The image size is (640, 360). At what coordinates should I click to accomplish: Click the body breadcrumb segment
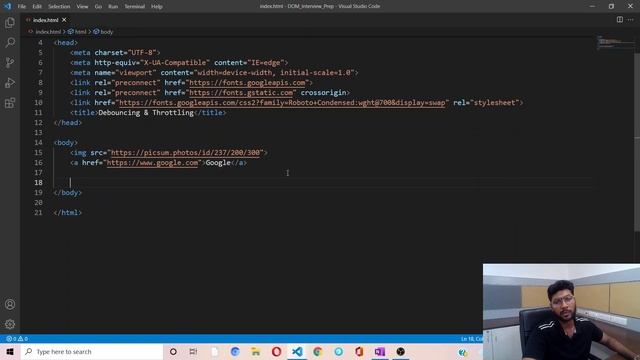103,31
